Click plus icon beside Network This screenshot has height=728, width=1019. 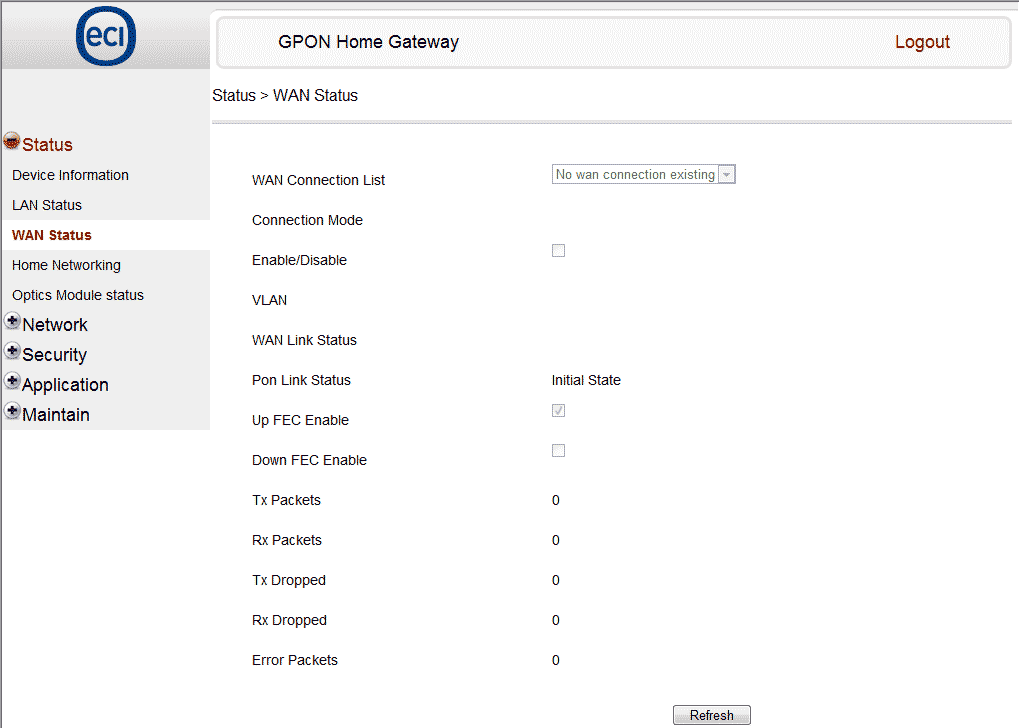coord(12,322)
